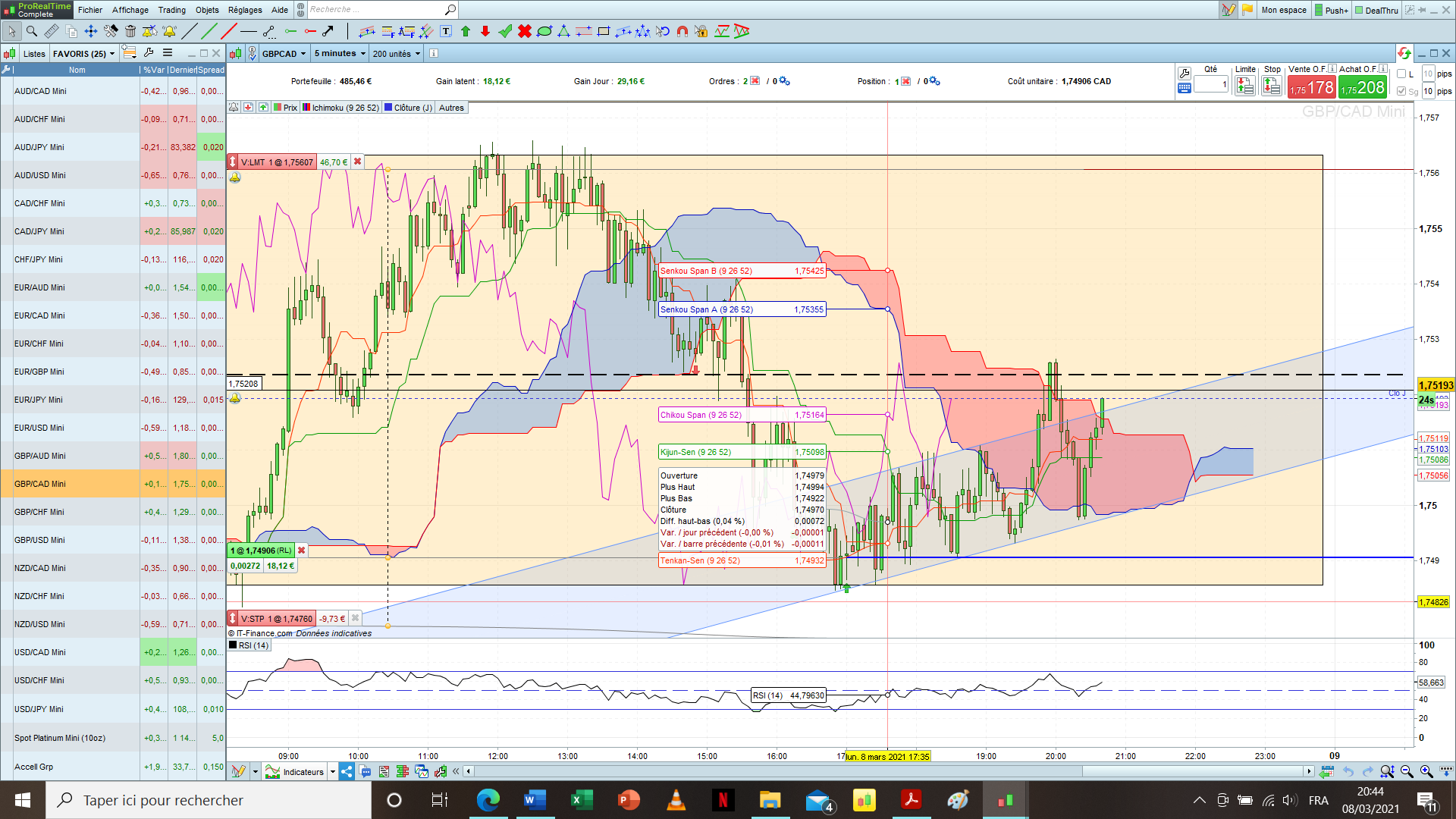The width and height of the screenshot is (1456, 819).
Task: Open the Limite order ticket icon
Action: pyautogui.click(x=1244, y=86)
